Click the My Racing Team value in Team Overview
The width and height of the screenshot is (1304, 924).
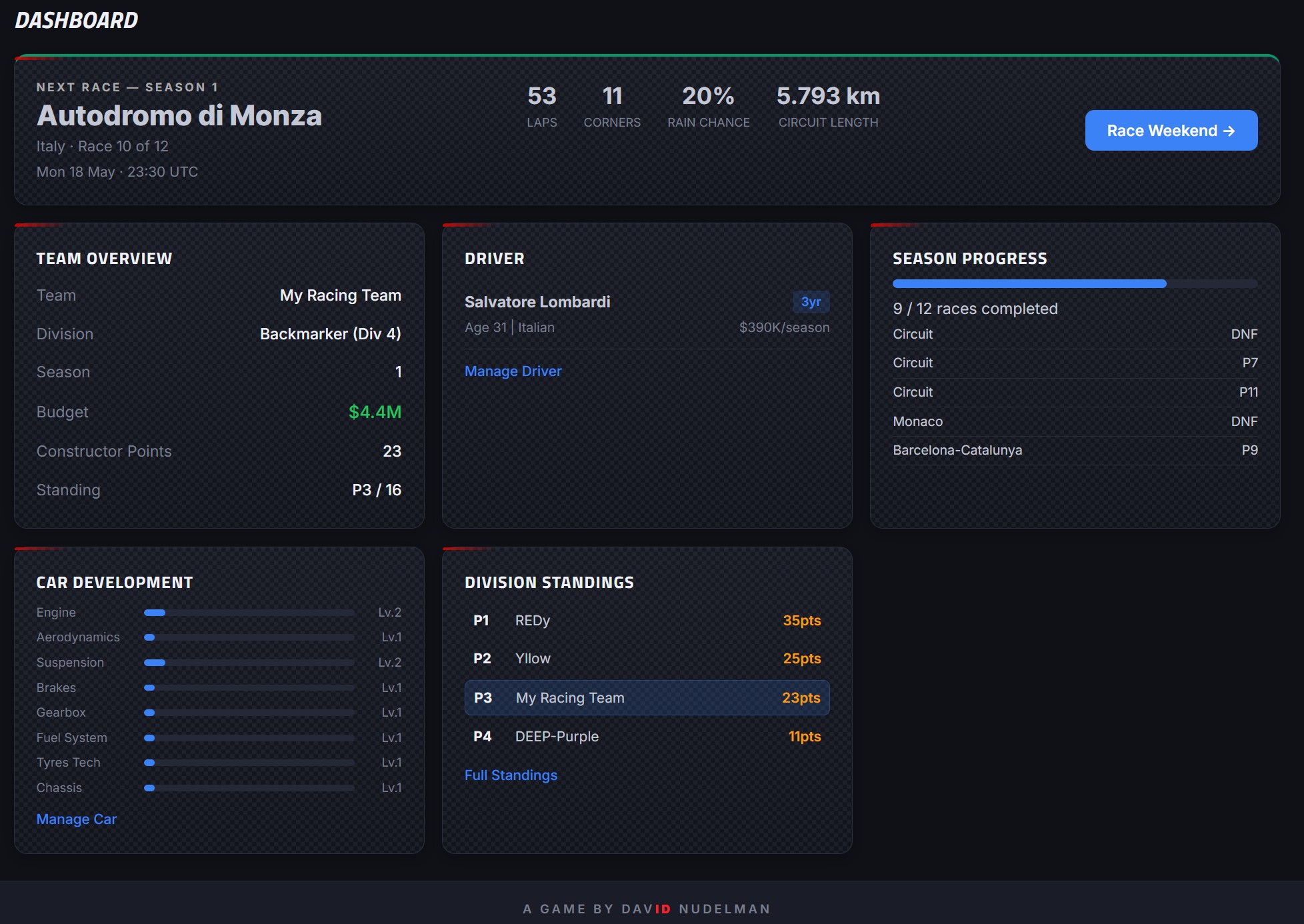point(340,295)
